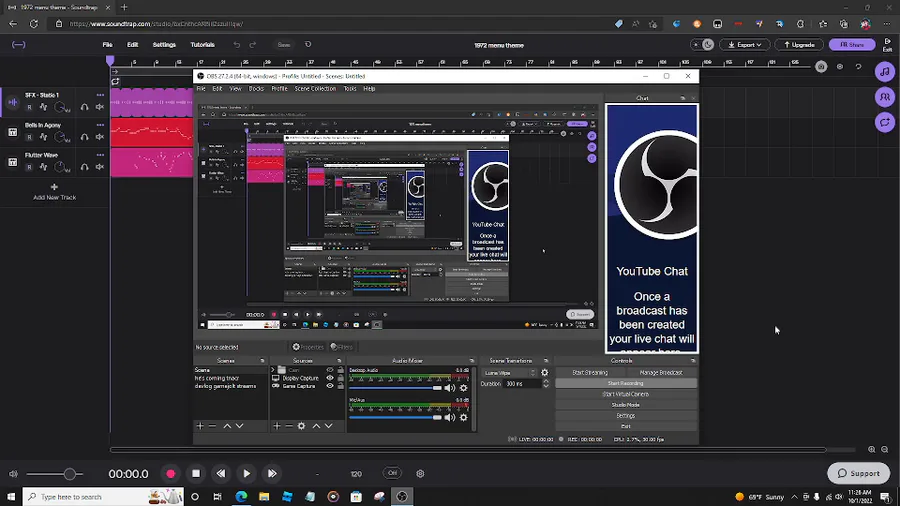Mute the Flutter Wave track
Viewport: 900px width, 506px height.
coord(100,166)
